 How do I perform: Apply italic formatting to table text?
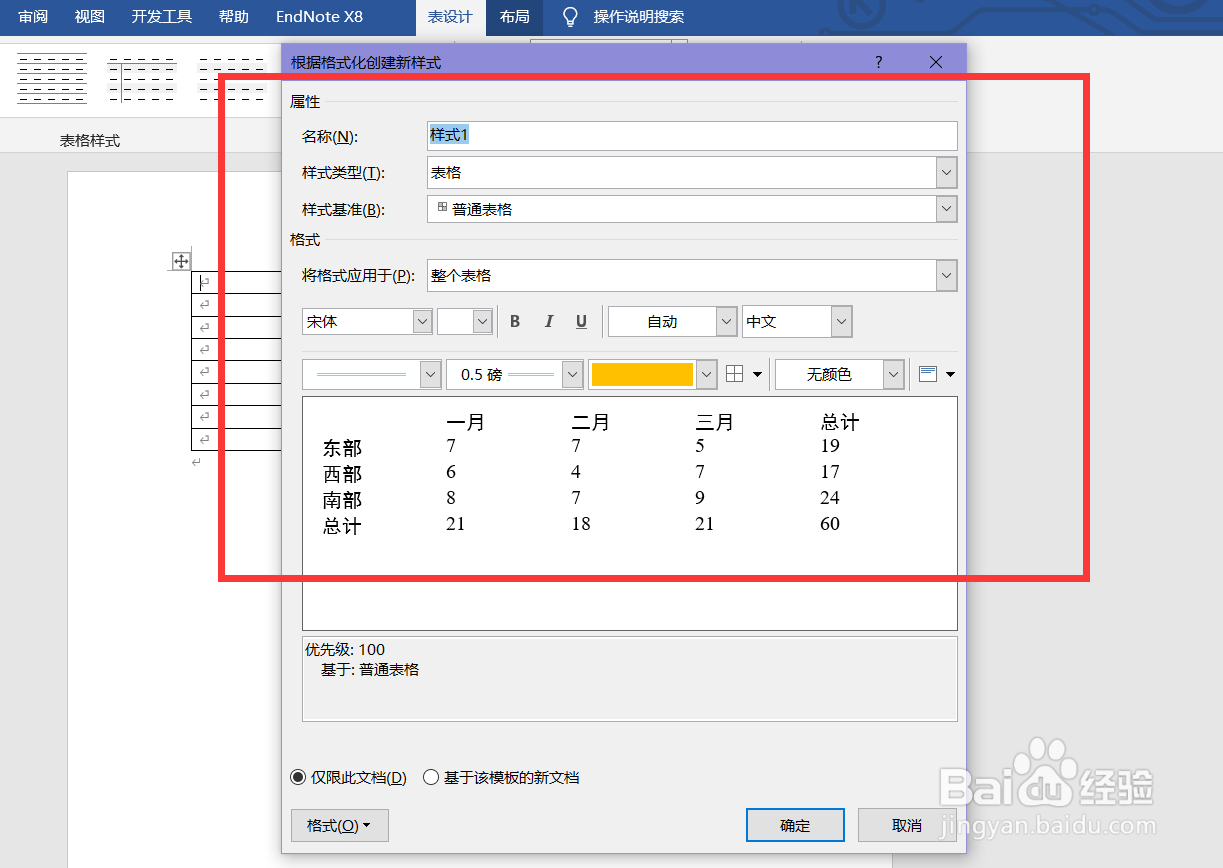[548, 321]
